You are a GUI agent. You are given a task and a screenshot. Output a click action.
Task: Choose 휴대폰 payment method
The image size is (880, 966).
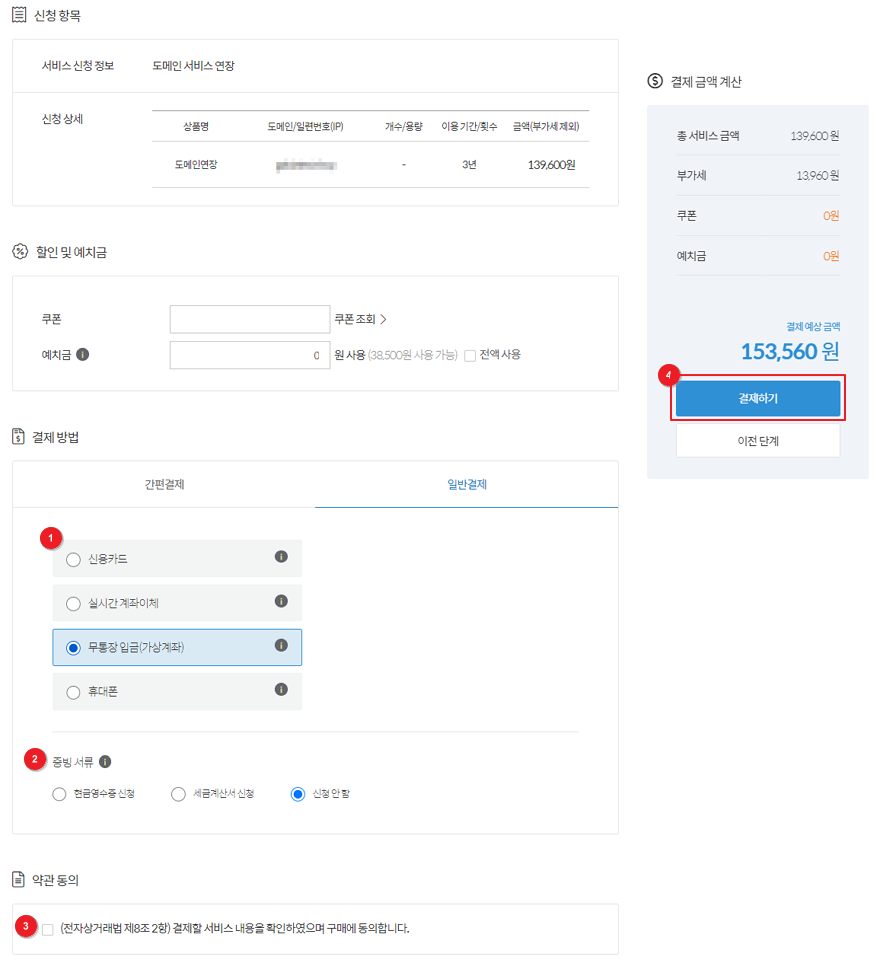(x=73, y=692)
